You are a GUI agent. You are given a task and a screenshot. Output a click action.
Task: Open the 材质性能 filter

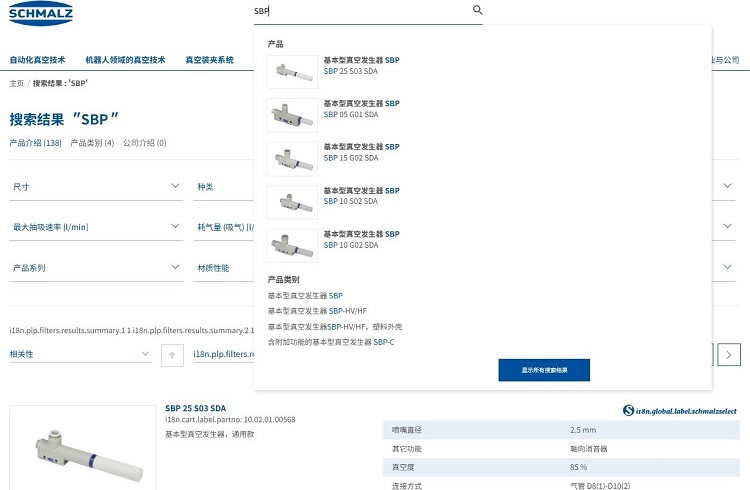223,267
